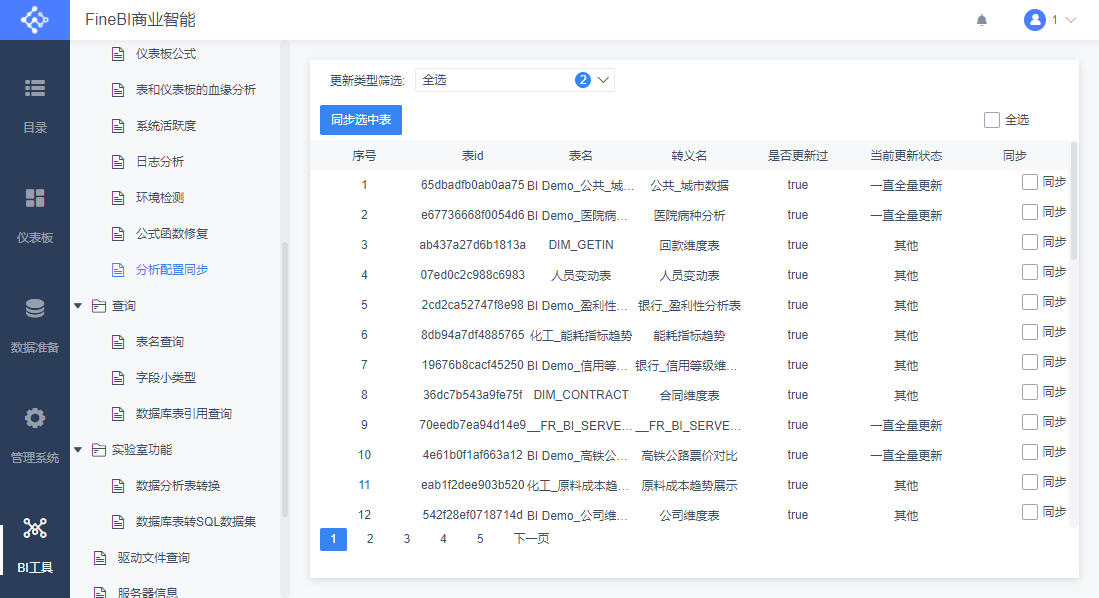Click the document icon beside 系统活跃度
1099x598 pixels.
click(x=118, y=126)
